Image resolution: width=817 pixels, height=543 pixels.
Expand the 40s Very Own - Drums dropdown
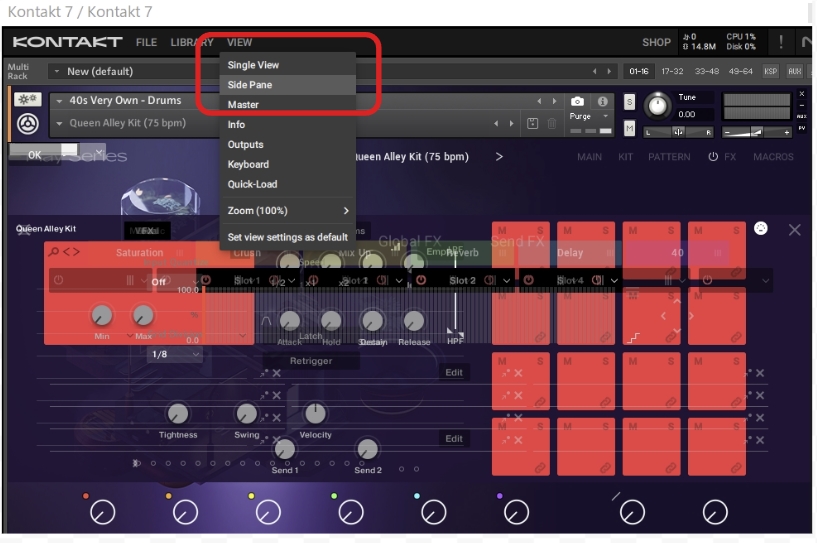[x=59, y=101]
